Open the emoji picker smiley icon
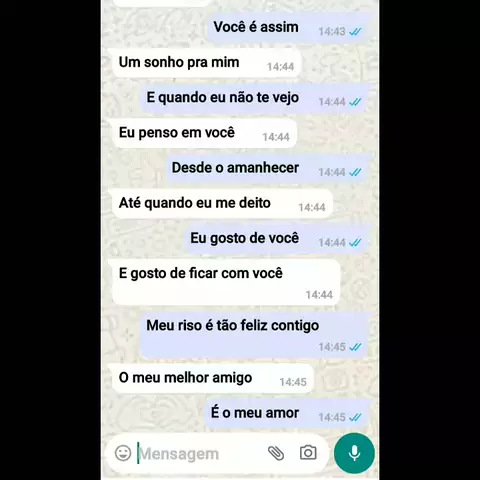This screenshot has width=480, height=480. pyautogui.click(x=123, y=453)
